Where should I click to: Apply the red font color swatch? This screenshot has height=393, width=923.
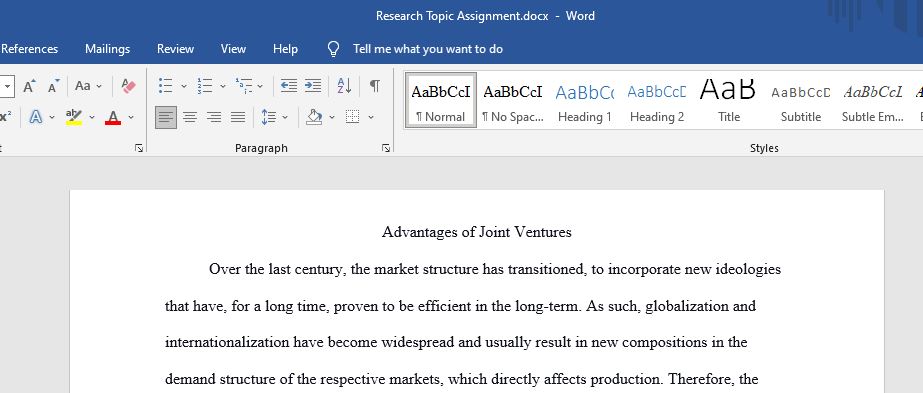pyautogui.click(x=113, y=117)
